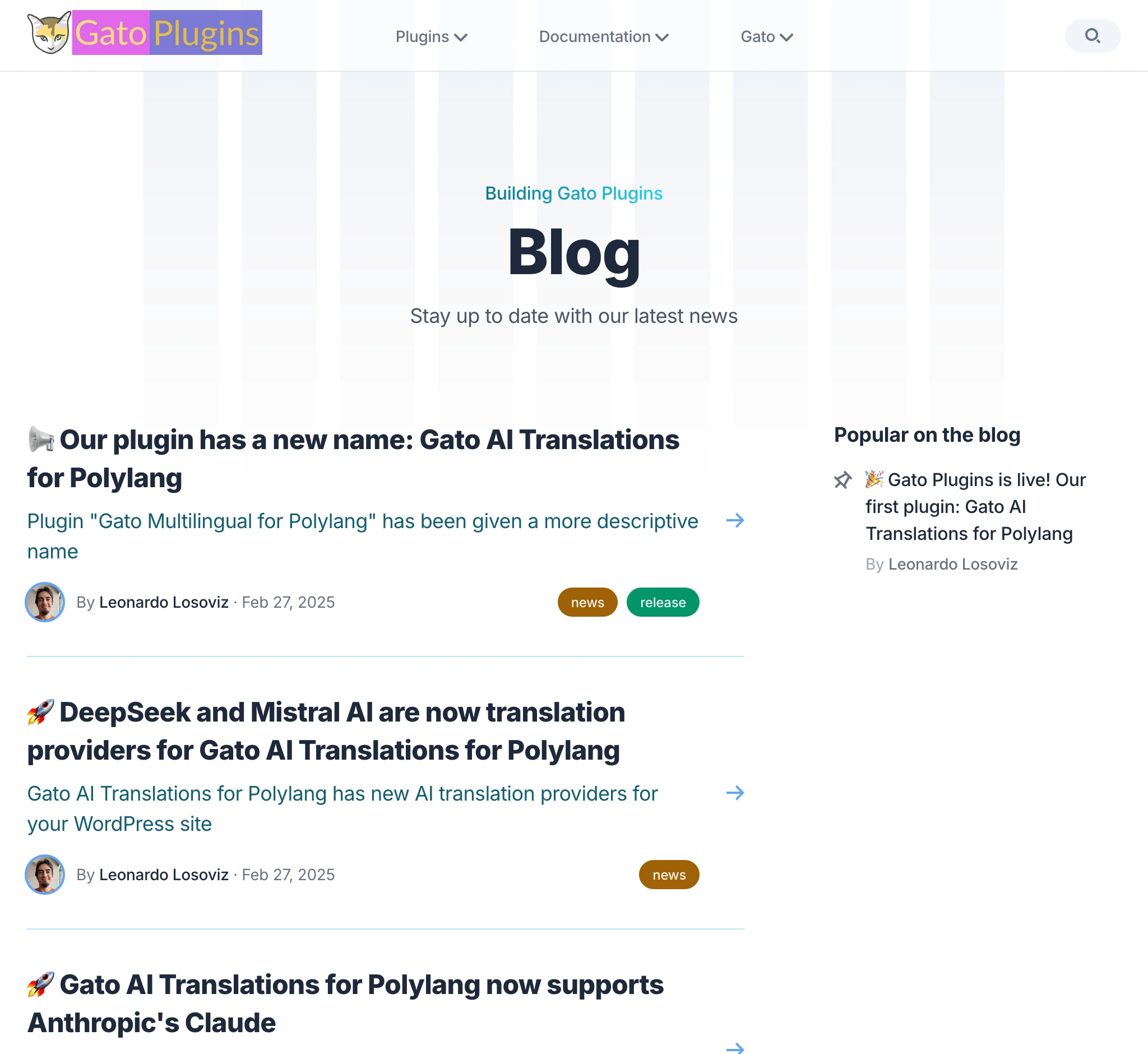Click the news tag on second post
Screen dimensions: 1148x1054
[x=669, y=875]
